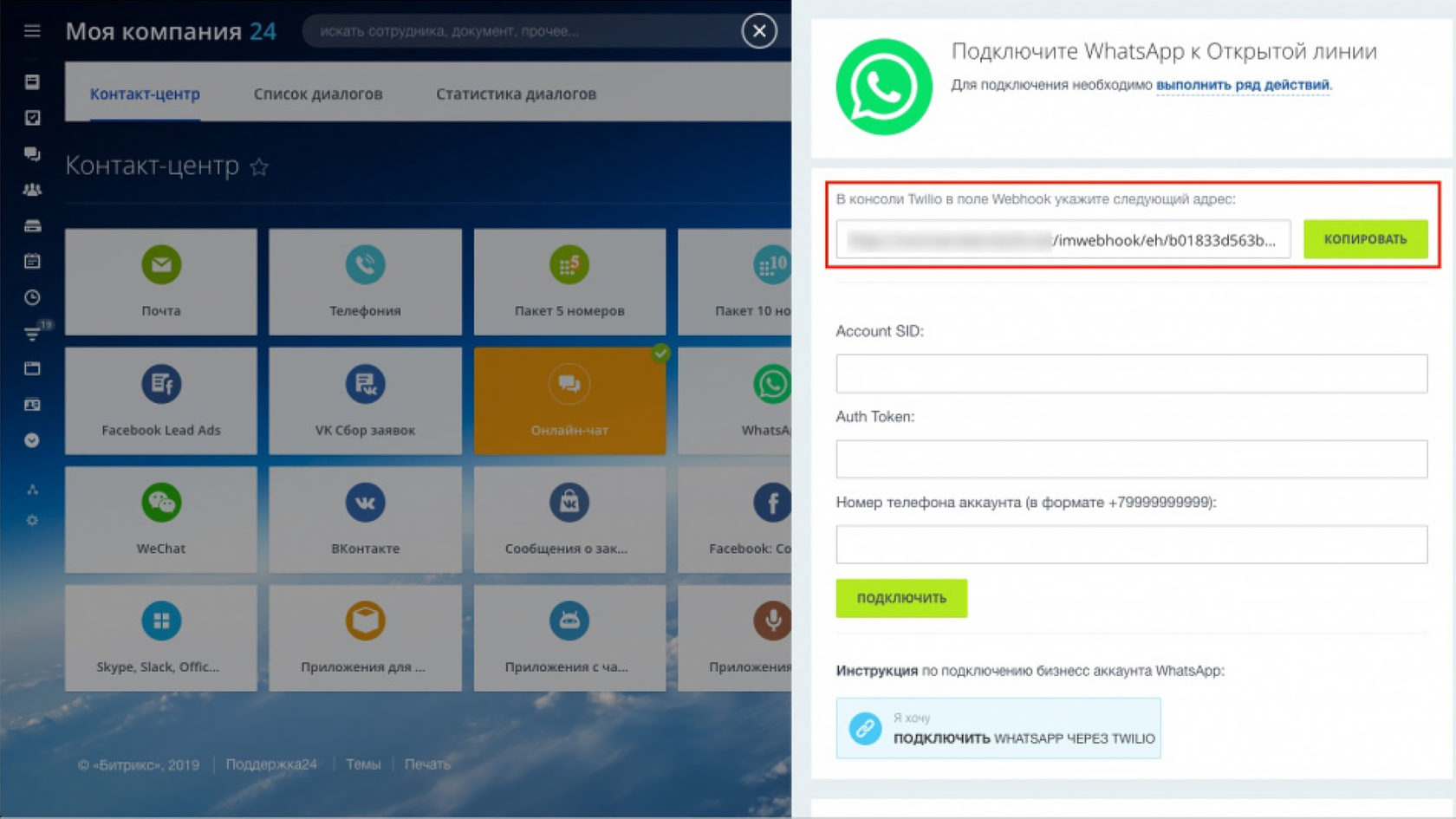Viewport: 1456px width, 819px height.
Task: Open Сообщения о зак... tile
Action: pyautogui.click(x=569, y=519)
